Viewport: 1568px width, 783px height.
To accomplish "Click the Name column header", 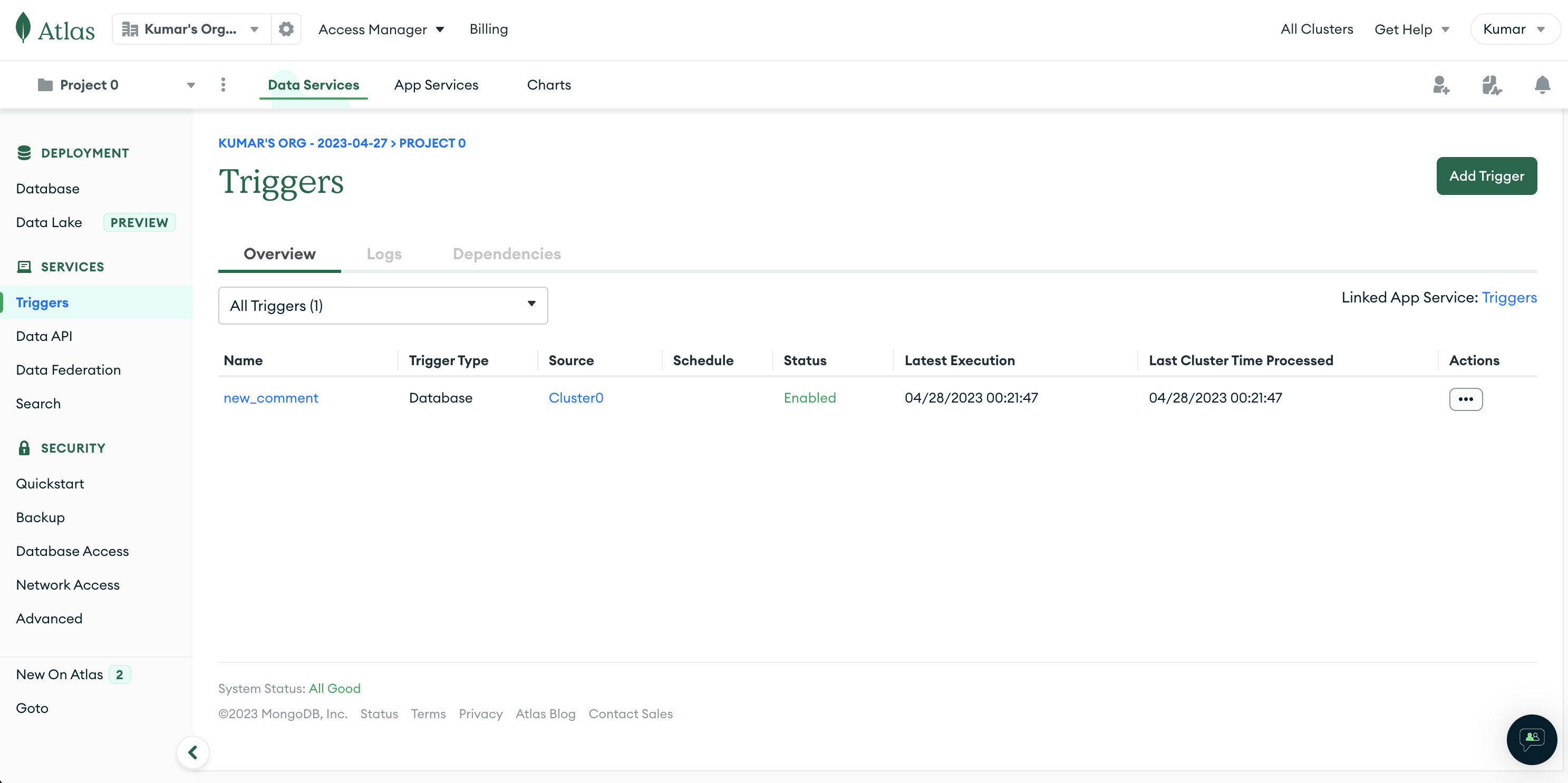I will 244,360.
